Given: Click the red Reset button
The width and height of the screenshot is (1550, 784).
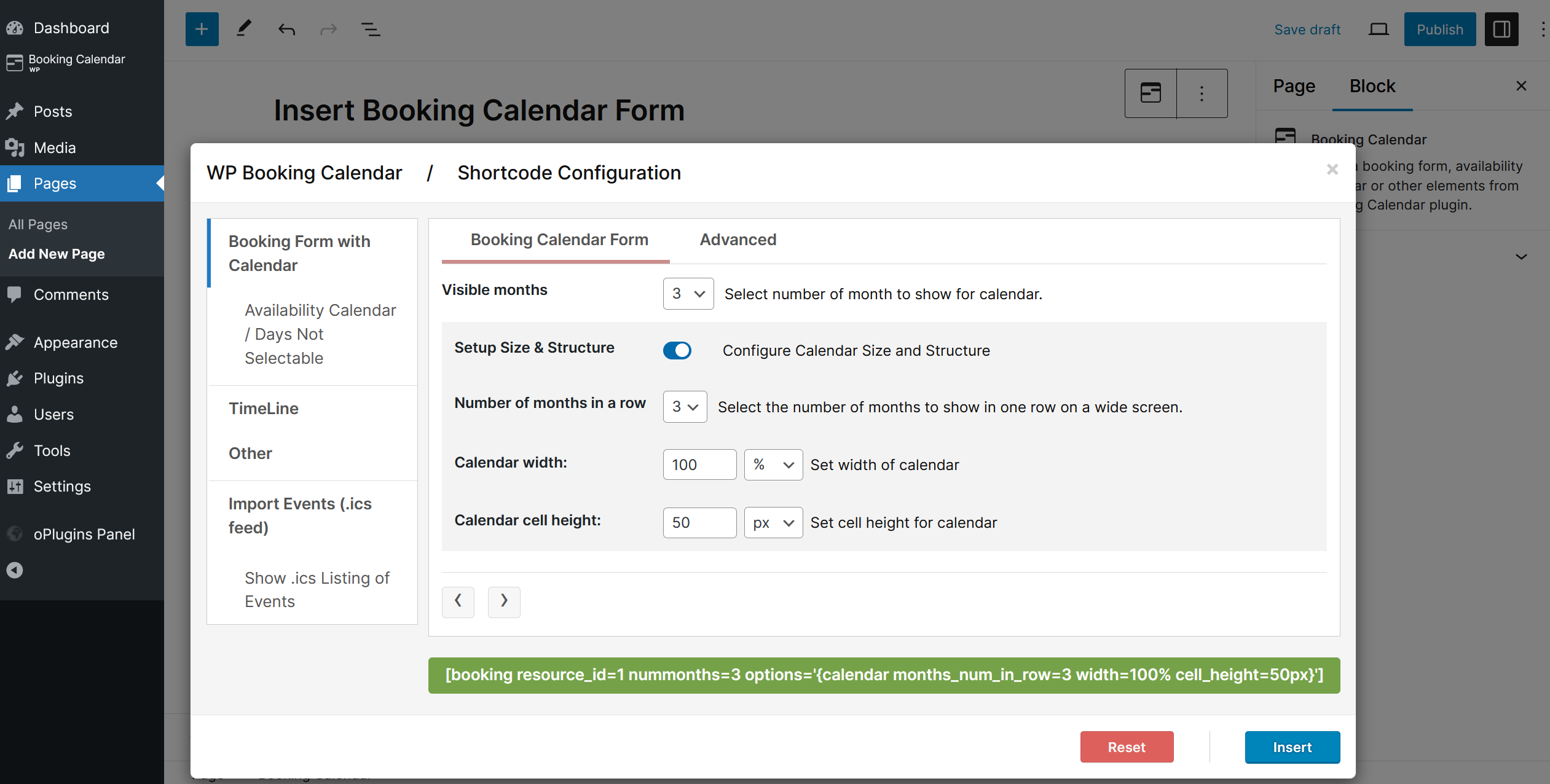Looking at the screenshot, I should click(x=1127, y=747).
